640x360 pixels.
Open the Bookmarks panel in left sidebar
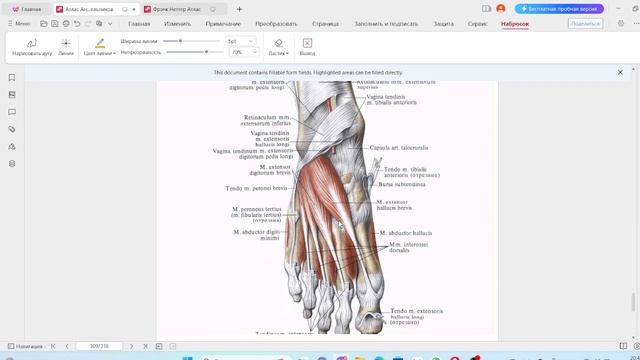click(12, 78)
